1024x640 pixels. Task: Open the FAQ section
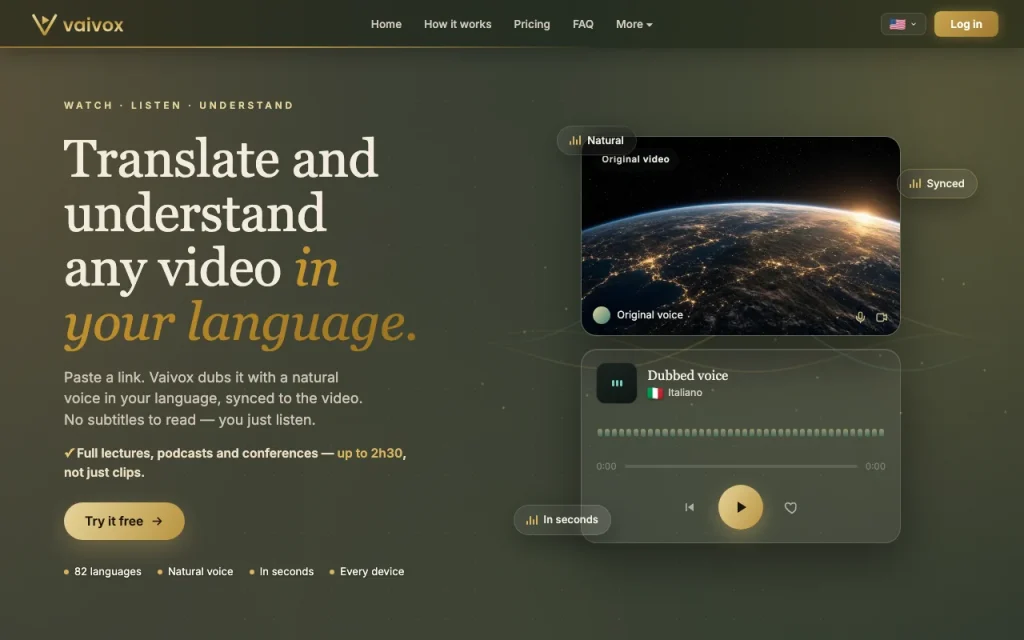point(583,24)
